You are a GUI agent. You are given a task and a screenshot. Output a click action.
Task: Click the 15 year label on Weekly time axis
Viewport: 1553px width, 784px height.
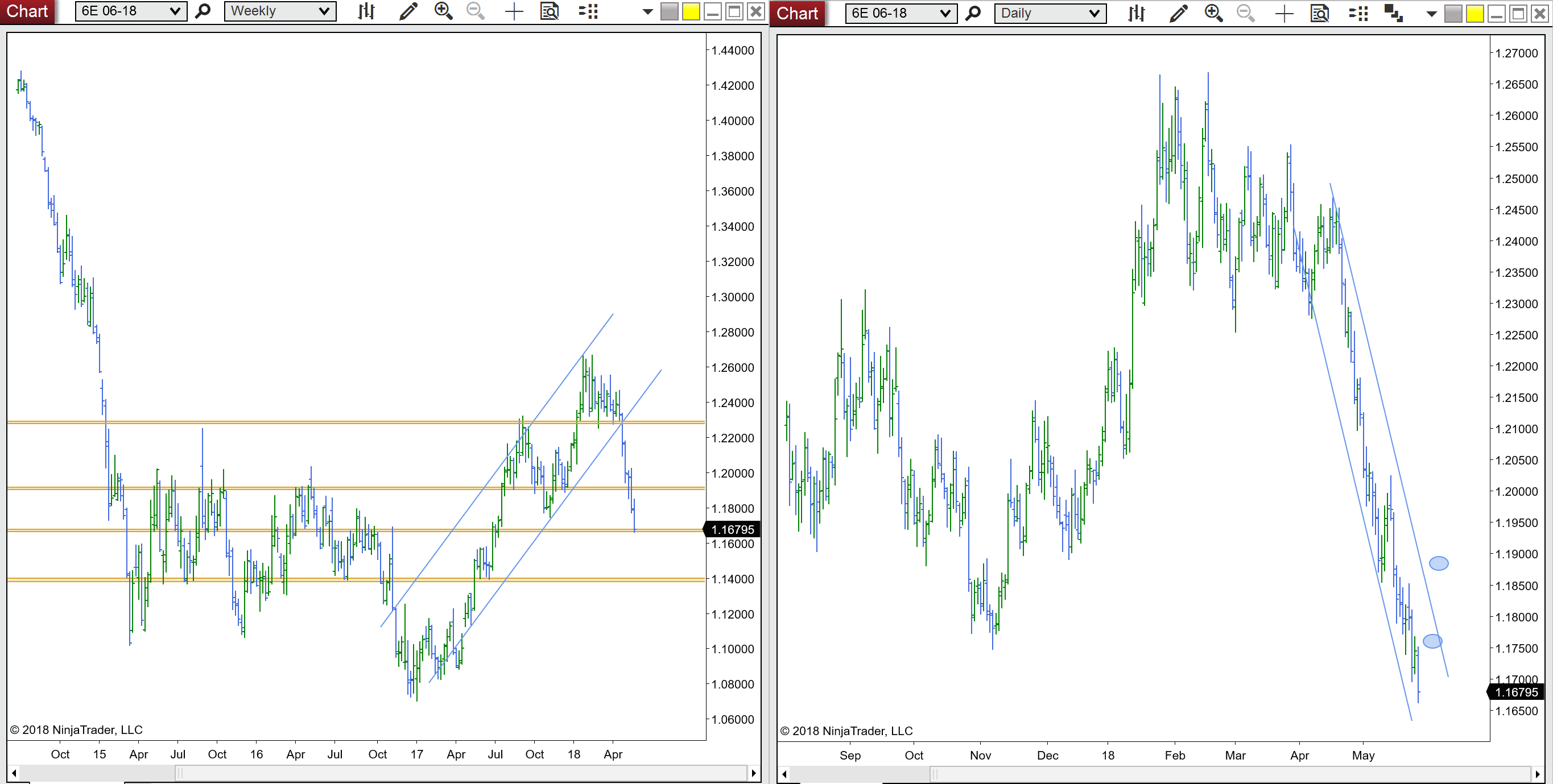100,754
